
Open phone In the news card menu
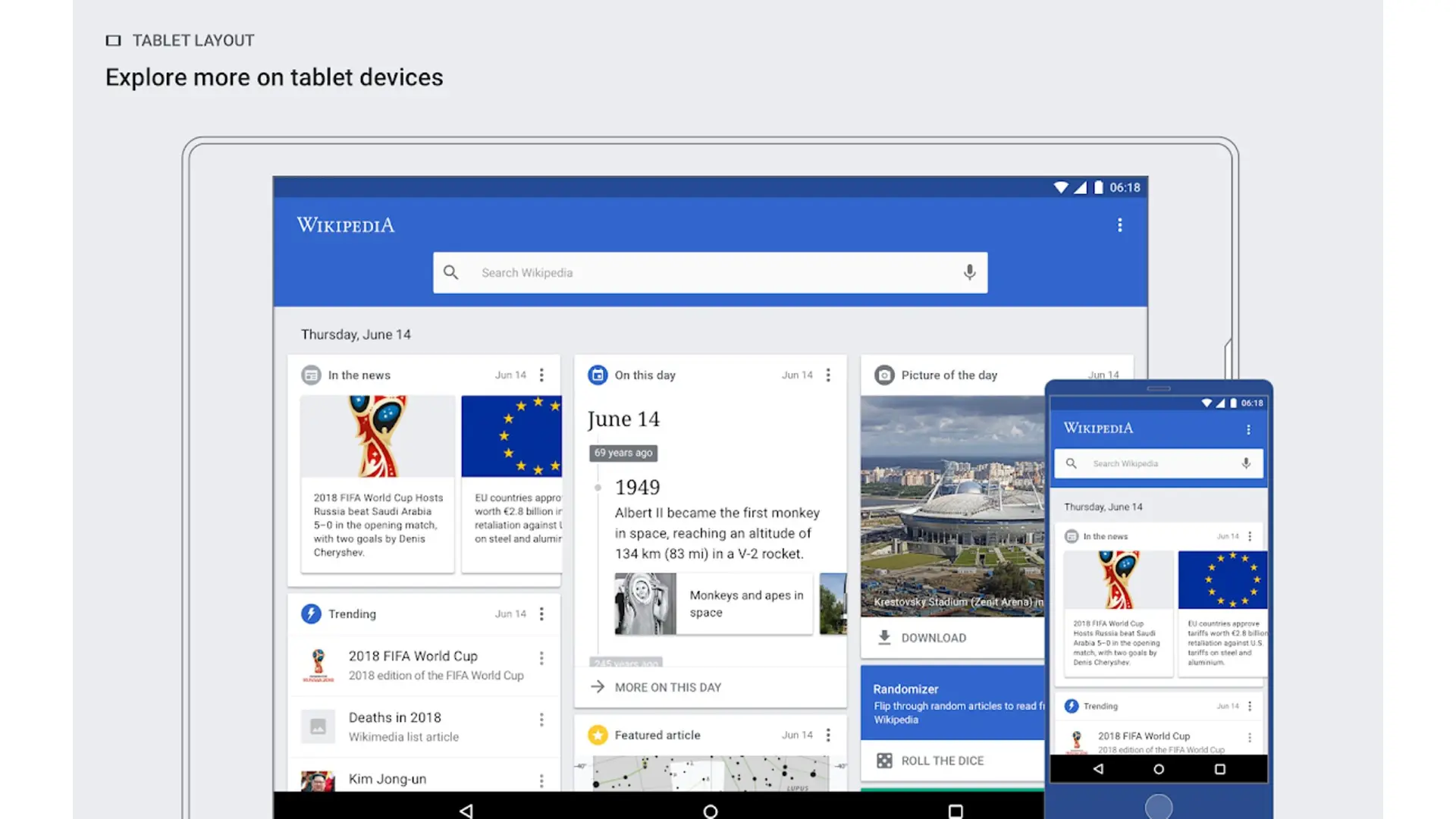[x=1250, y=536]
